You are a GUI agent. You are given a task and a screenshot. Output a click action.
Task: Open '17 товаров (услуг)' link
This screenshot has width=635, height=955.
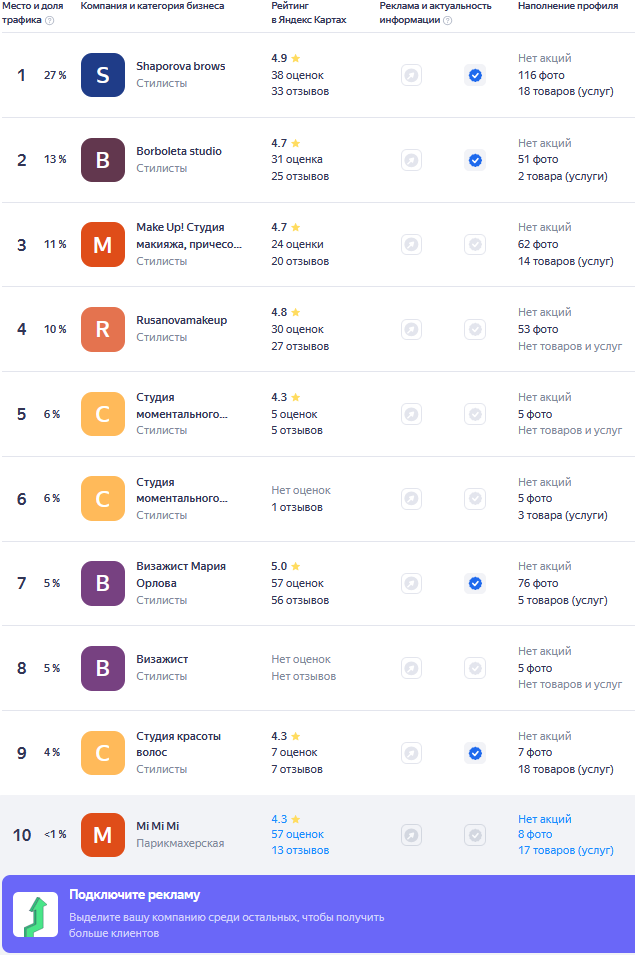tap(566, 850)
